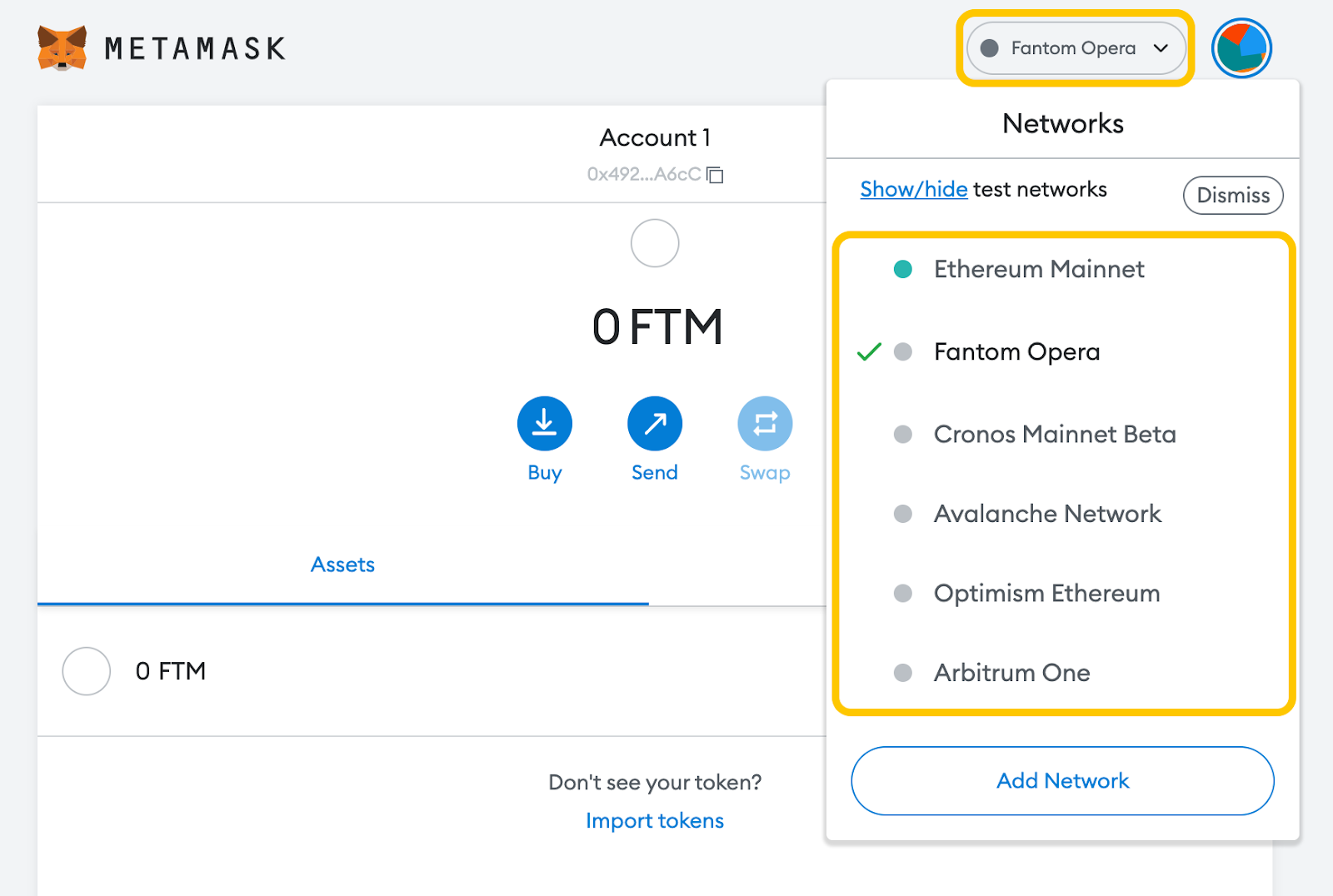Select Arbitrum One network
The height and width of the screenshot is (896, 1333).
coord(1064,672)
